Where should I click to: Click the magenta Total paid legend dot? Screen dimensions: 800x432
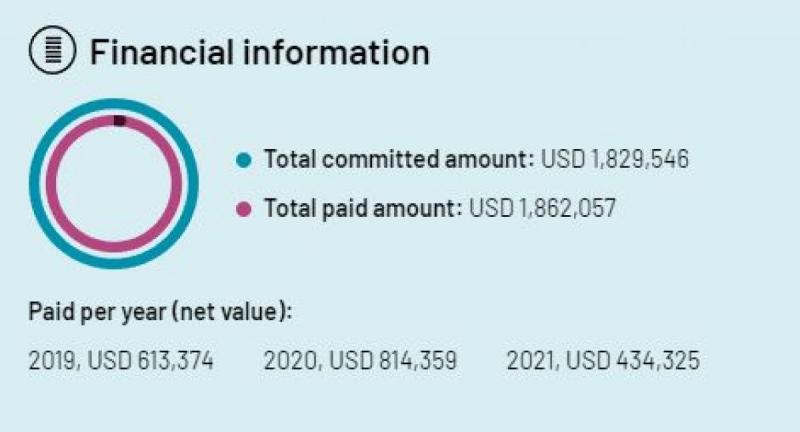(x=243, y=209)
